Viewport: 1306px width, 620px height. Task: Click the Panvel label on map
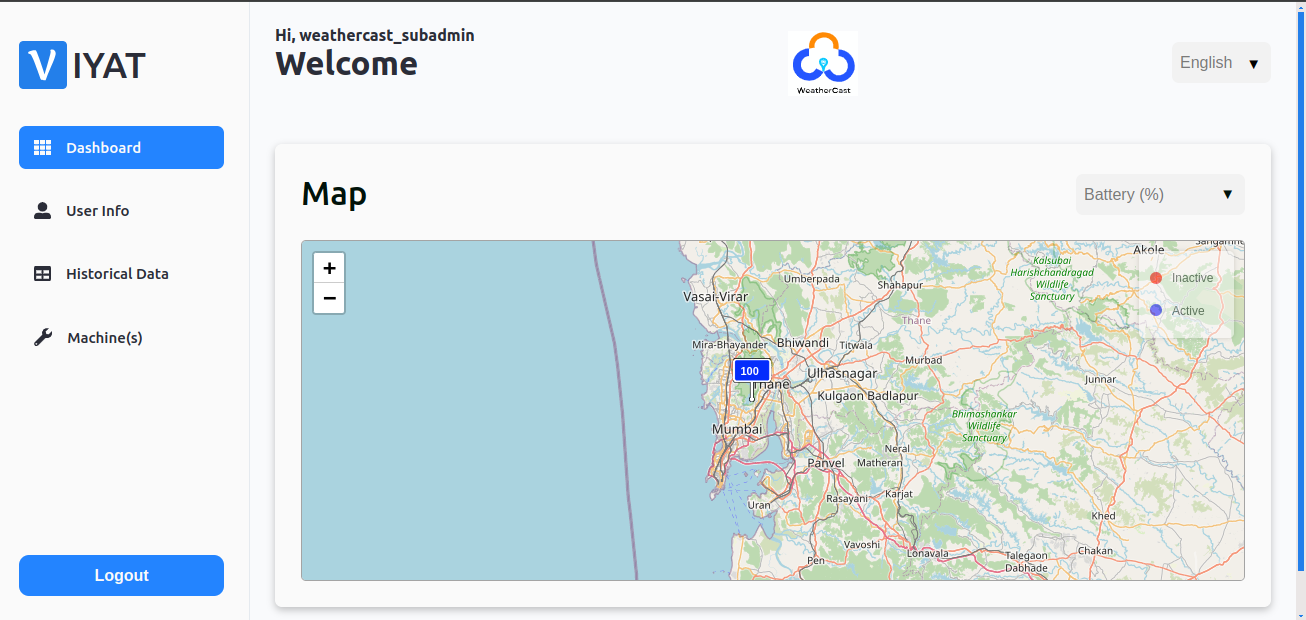click(x=826, y=463)
